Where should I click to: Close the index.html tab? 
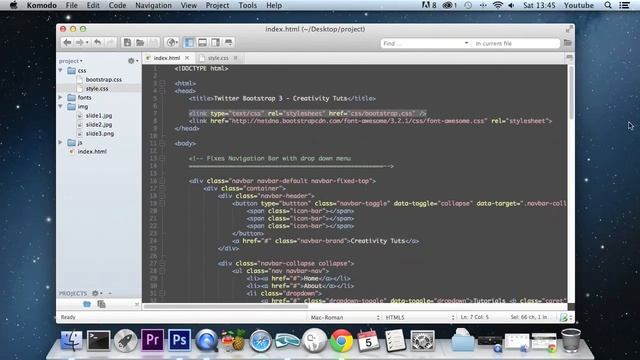click(x=187, y=58)
